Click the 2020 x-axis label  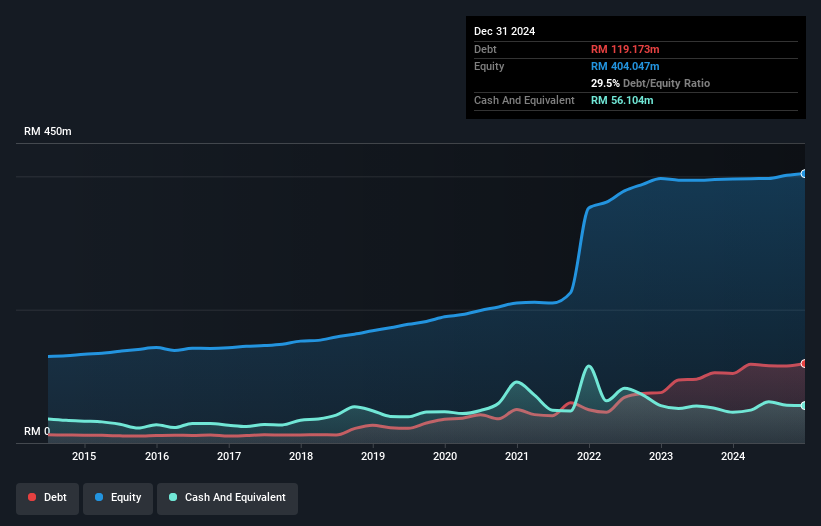click(445, 456)
